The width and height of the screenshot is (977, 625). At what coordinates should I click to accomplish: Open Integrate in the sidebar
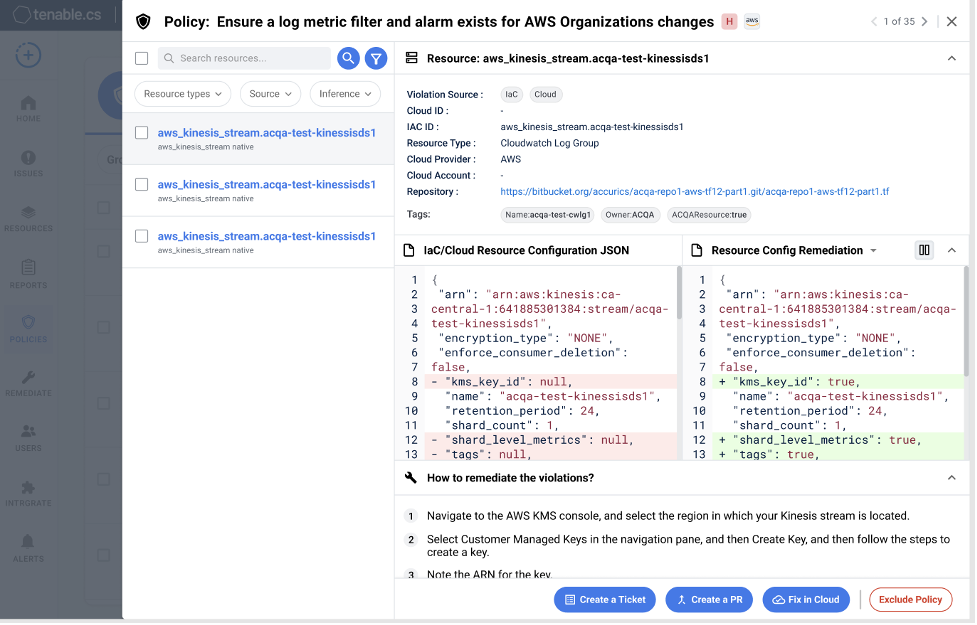(28, 494)
